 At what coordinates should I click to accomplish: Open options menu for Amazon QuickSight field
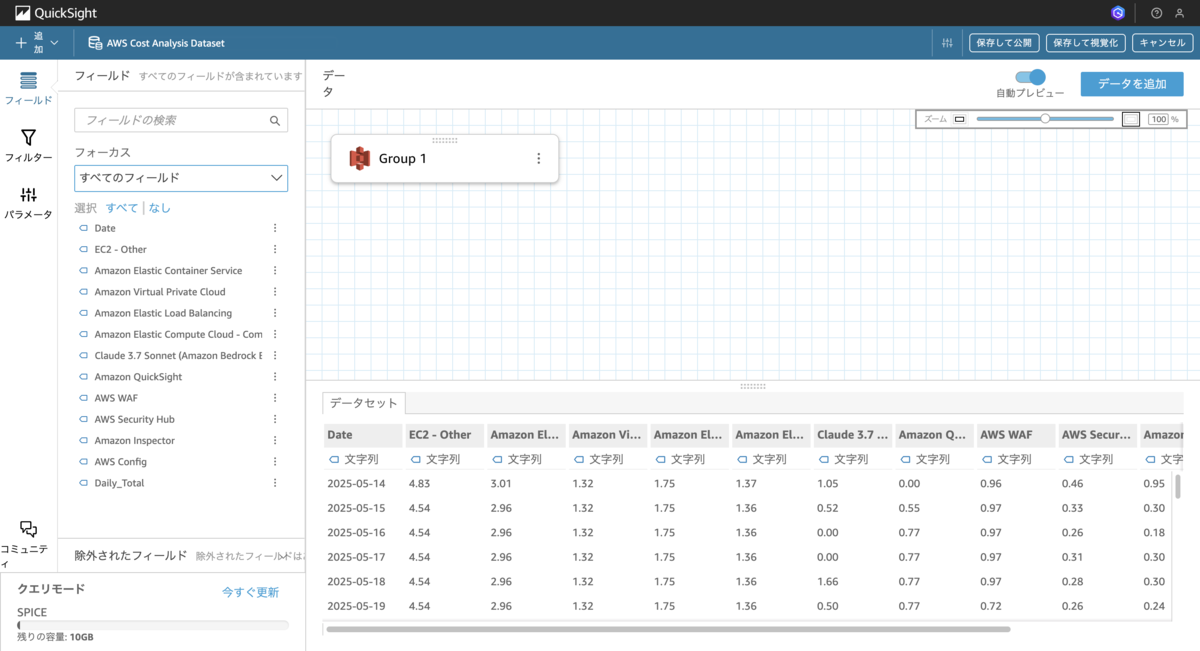(275, 377)
